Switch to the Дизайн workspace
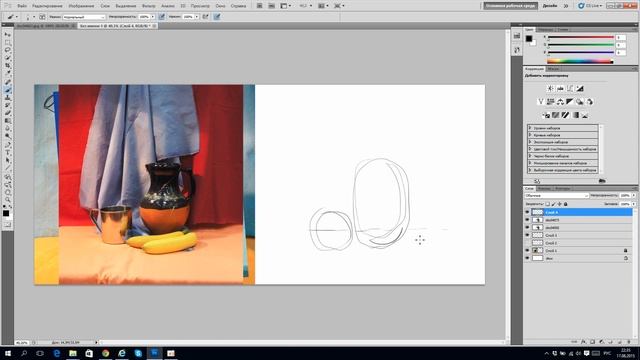The height and width of the screenshot is (360, 640). click(550, 6)
